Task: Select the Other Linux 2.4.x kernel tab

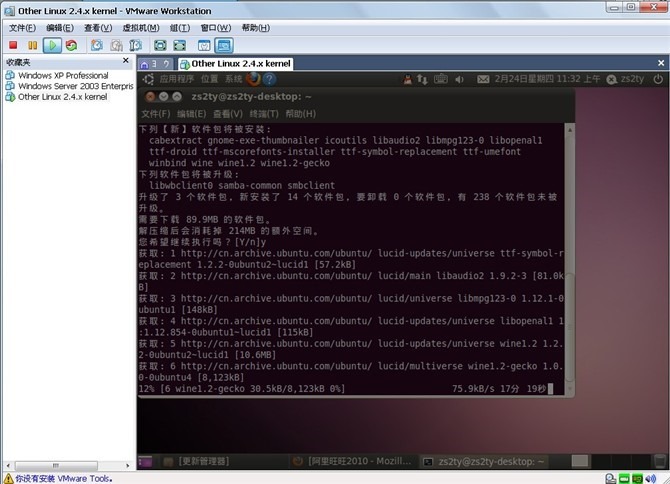Action: coord(235,64)
